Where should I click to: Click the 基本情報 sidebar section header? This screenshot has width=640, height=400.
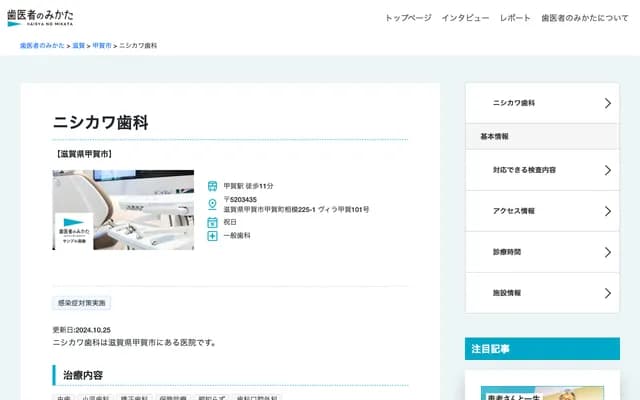542,136
